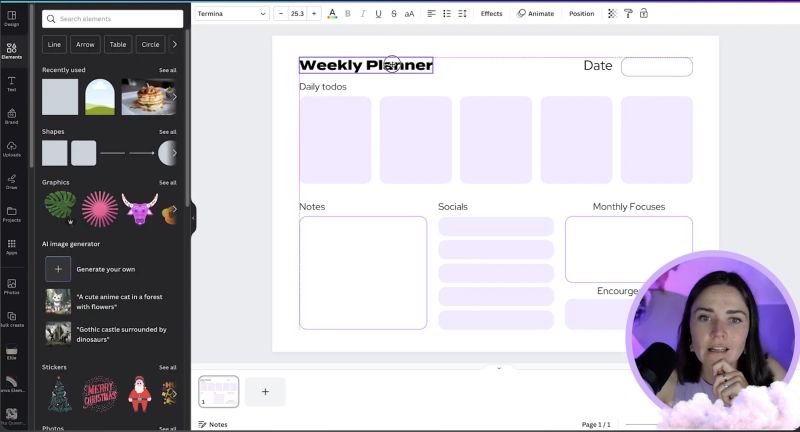Show more Graphics with the arrow

pyautogui.click(x=174, y=209)
